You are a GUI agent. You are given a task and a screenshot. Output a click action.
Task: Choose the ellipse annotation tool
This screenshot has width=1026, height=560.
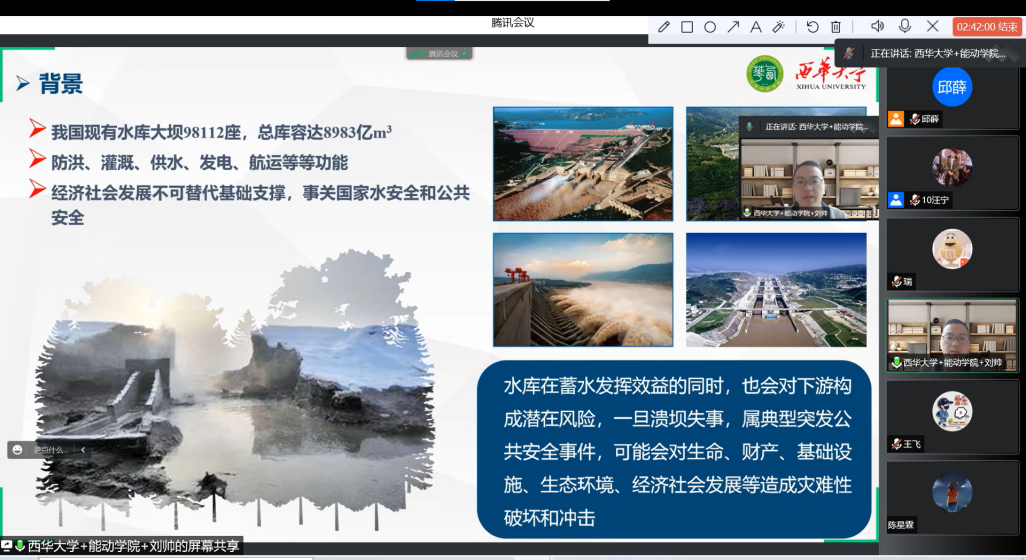[710, 27]
